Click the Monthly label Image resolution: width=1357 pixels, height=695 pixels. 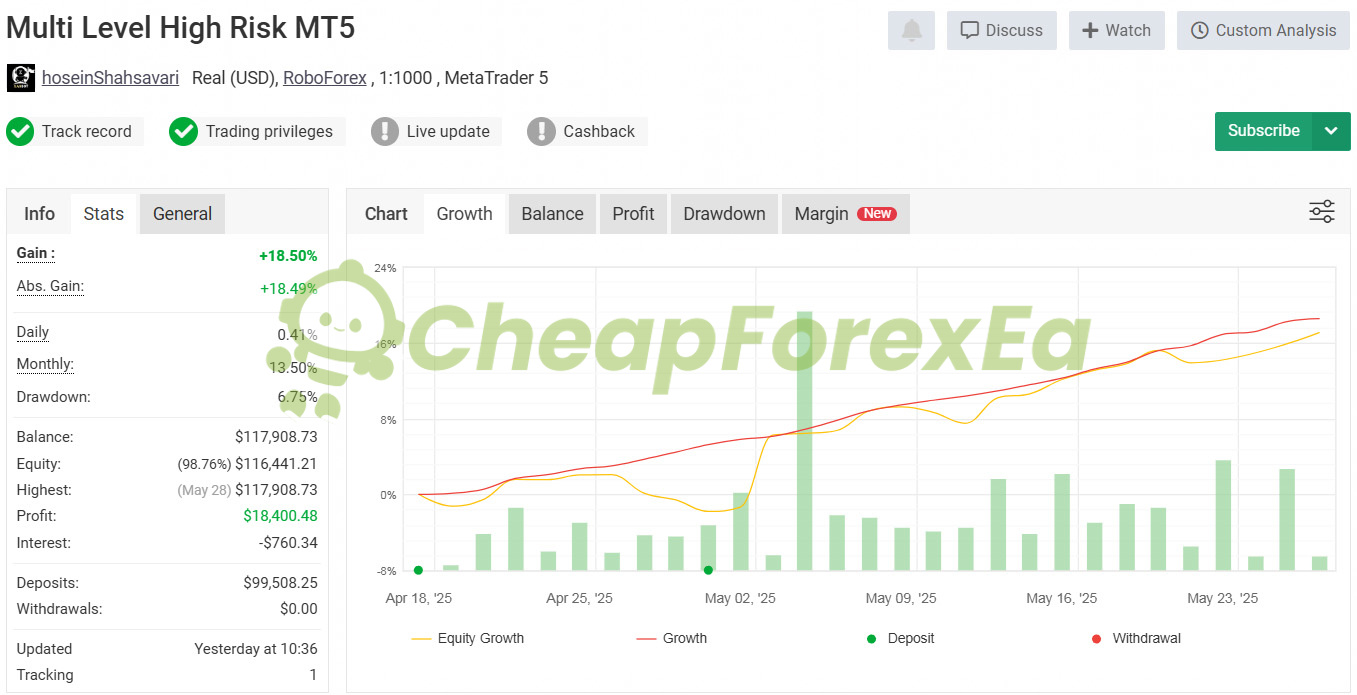coord(45,365)
